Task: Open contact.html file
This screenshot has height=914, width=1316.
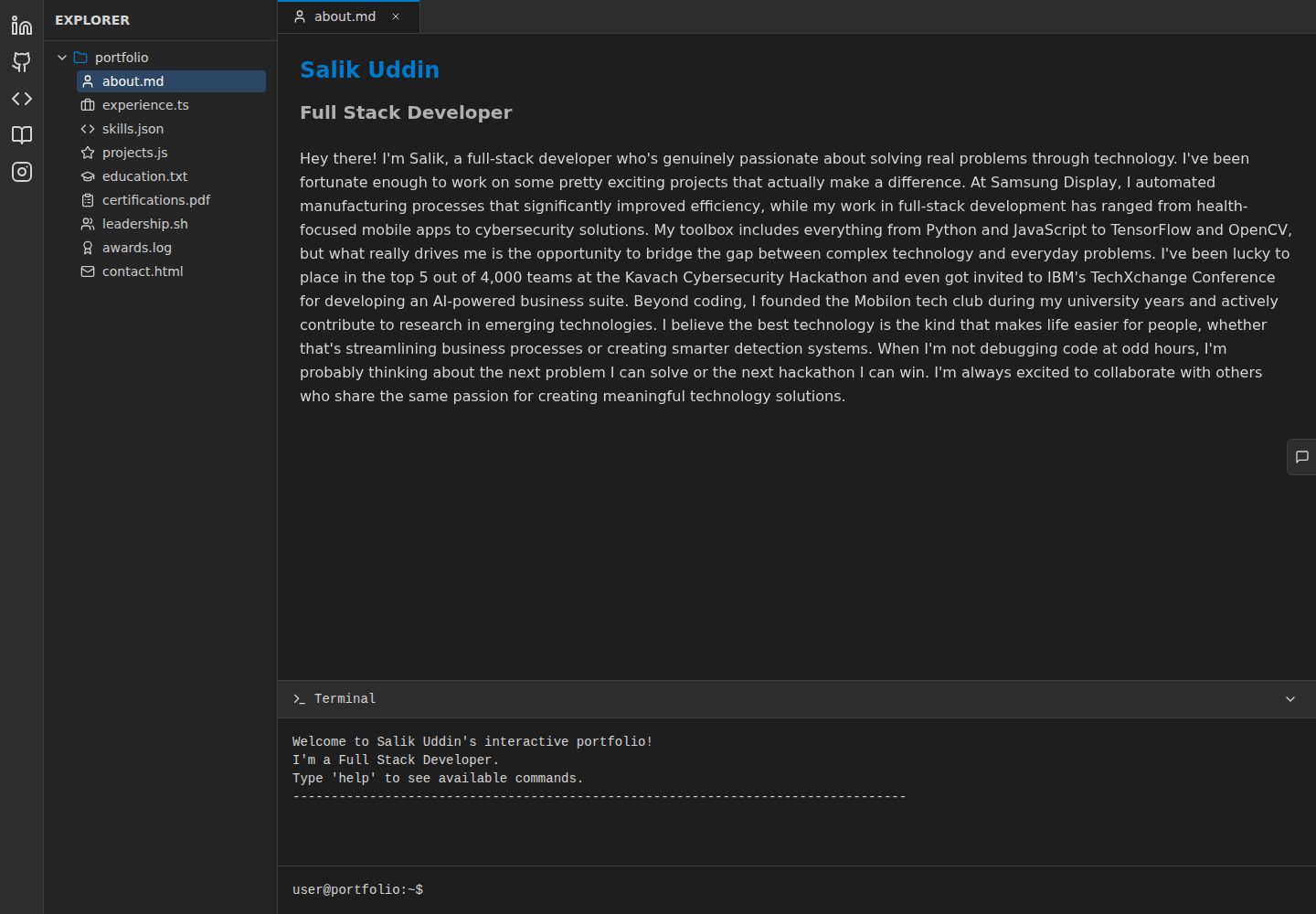Action: coord(171,271)
